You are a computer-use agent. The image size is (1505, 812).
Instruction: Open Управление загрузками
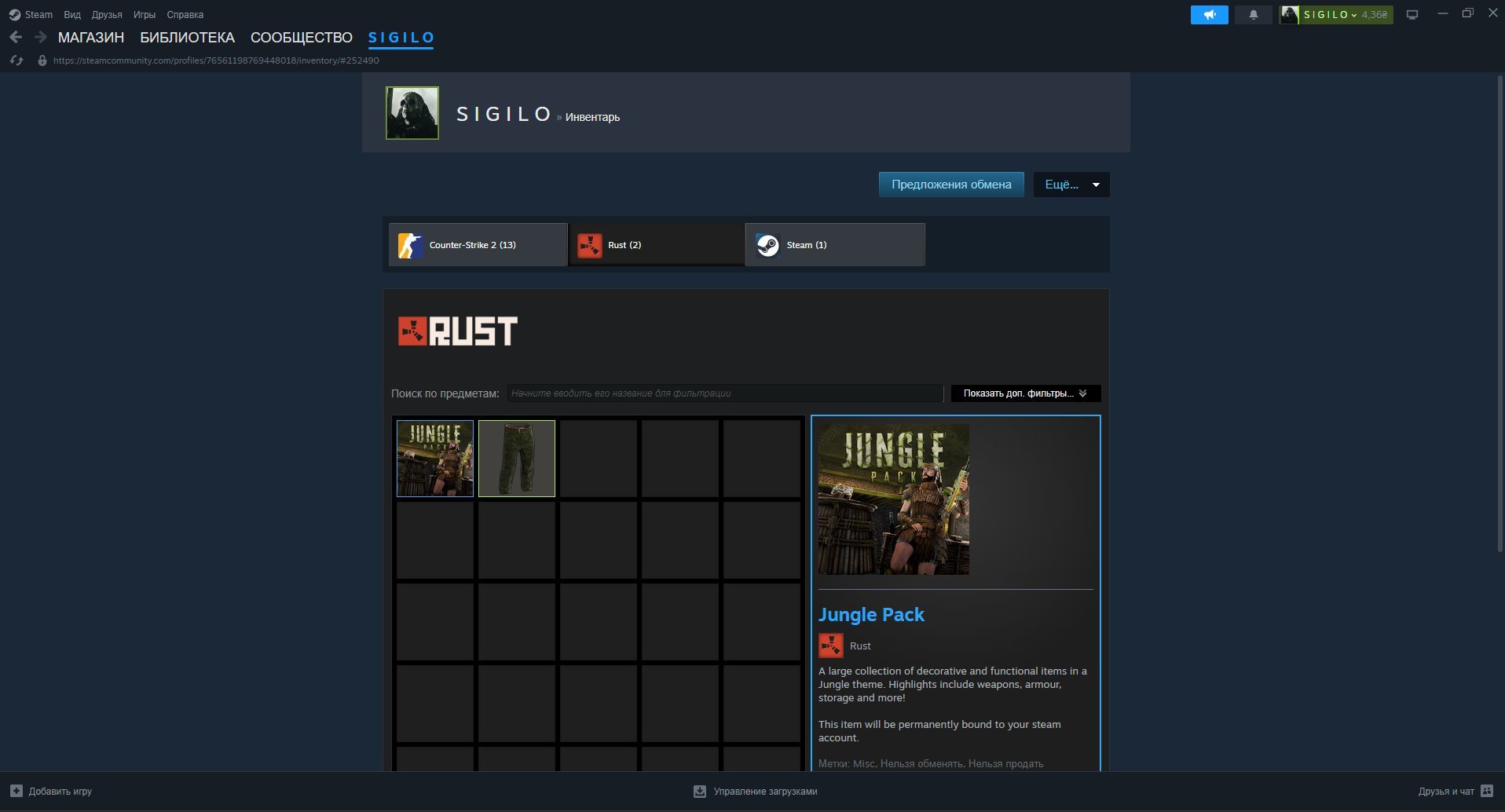coord(766,792)
